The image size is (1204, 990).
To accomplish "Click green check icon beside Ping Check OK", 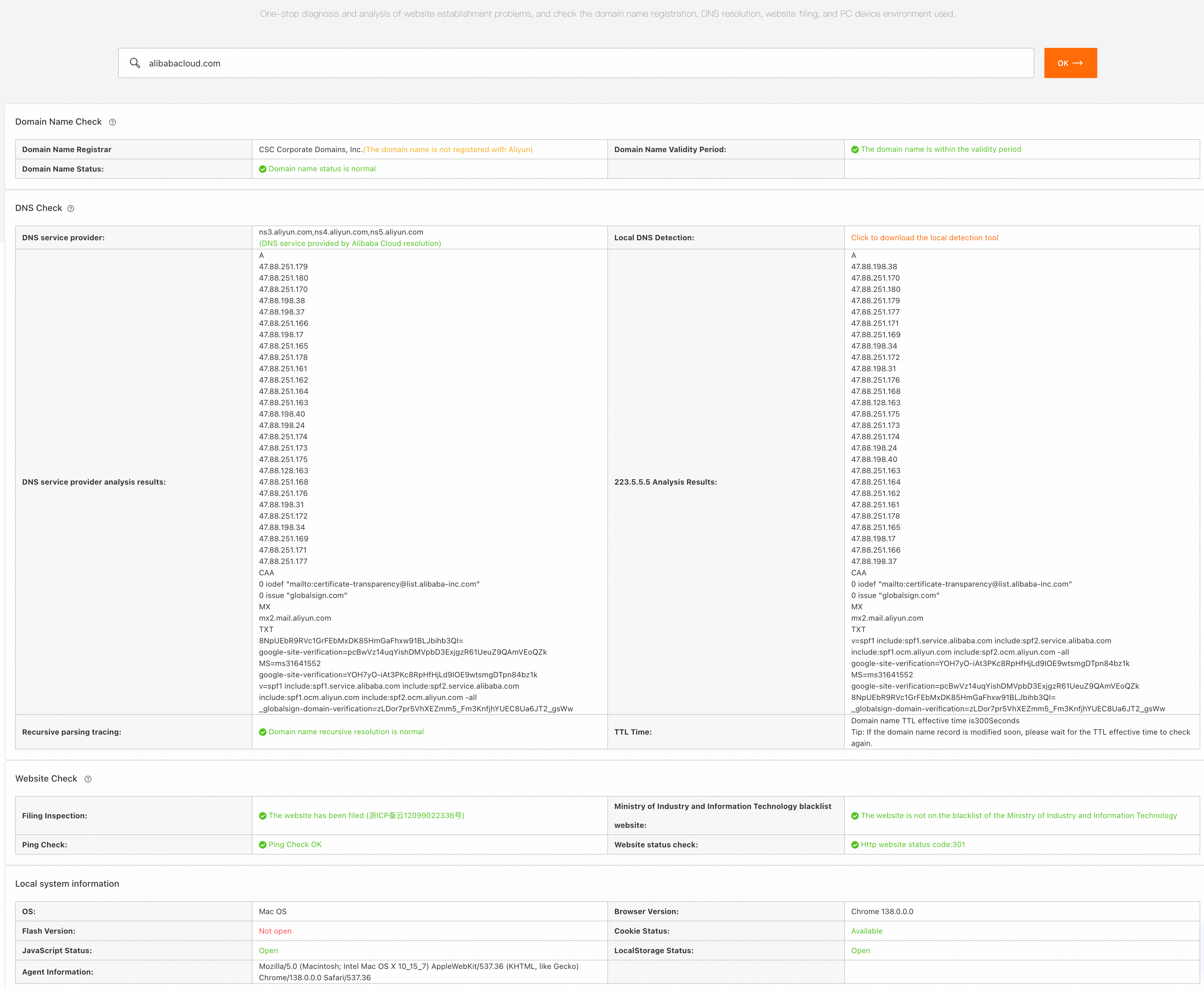I will pos(263,845).
